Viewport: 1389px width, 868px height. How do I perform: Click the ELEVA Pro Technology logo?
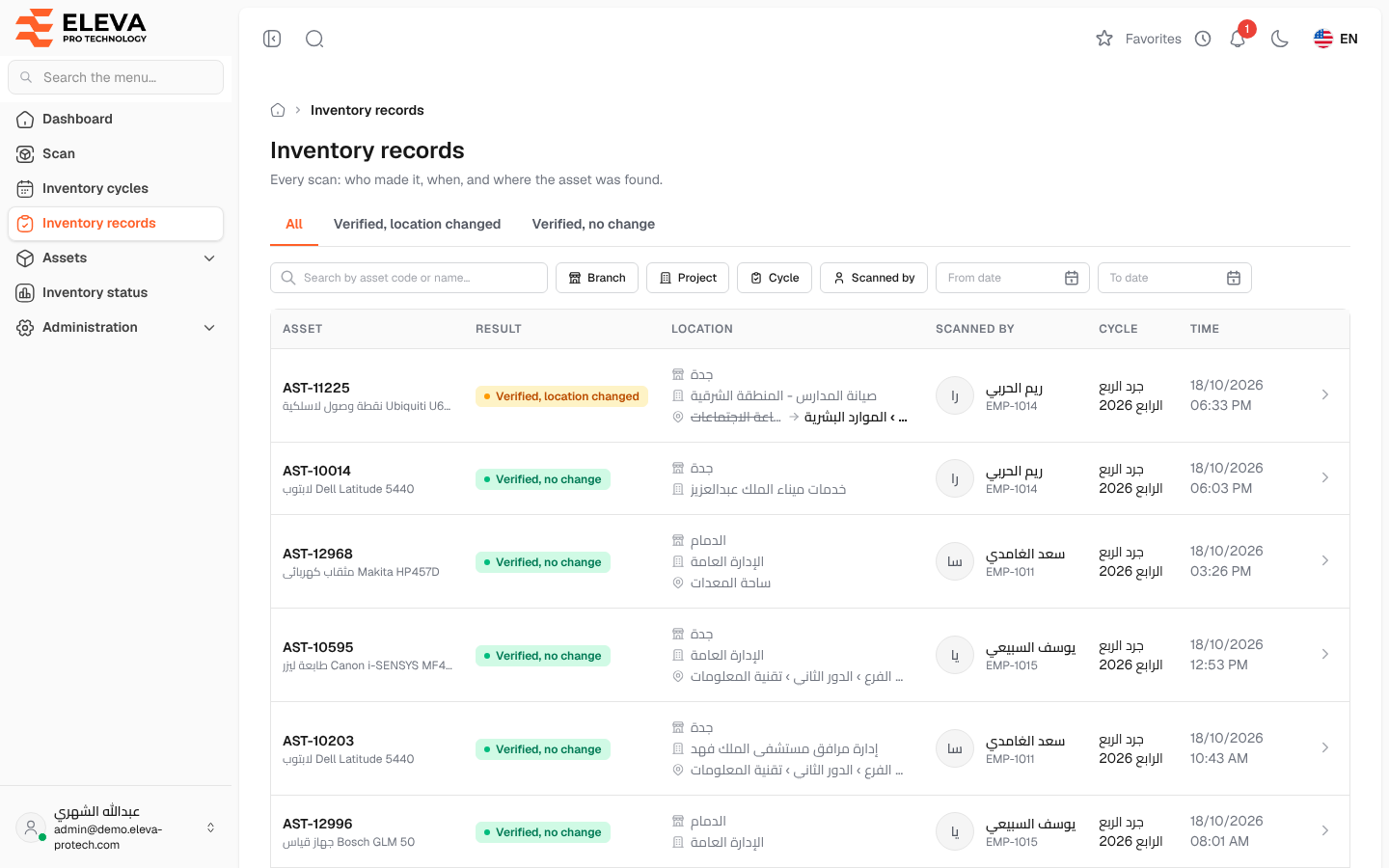point(81,27)
